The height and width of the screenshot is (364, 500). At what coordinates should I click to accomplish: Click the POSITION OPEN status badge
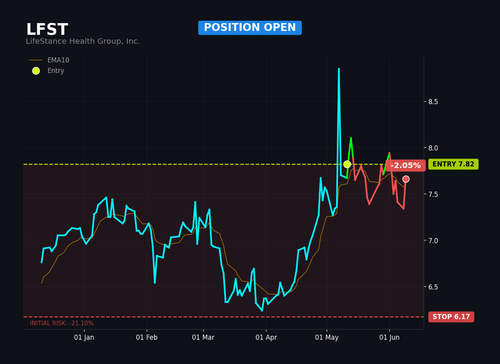click(250, 28)
